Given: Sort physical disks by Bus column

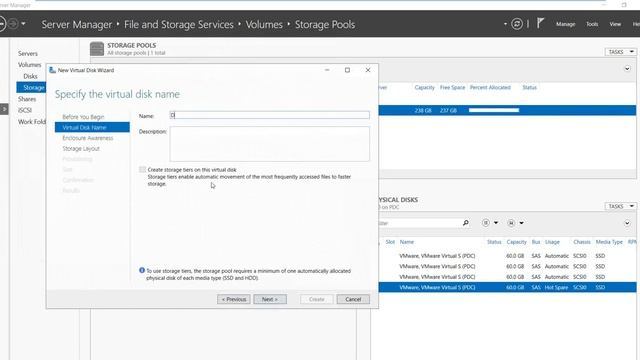Looking at the screenshot, I should pyautogui.click(x=536, y=242).
